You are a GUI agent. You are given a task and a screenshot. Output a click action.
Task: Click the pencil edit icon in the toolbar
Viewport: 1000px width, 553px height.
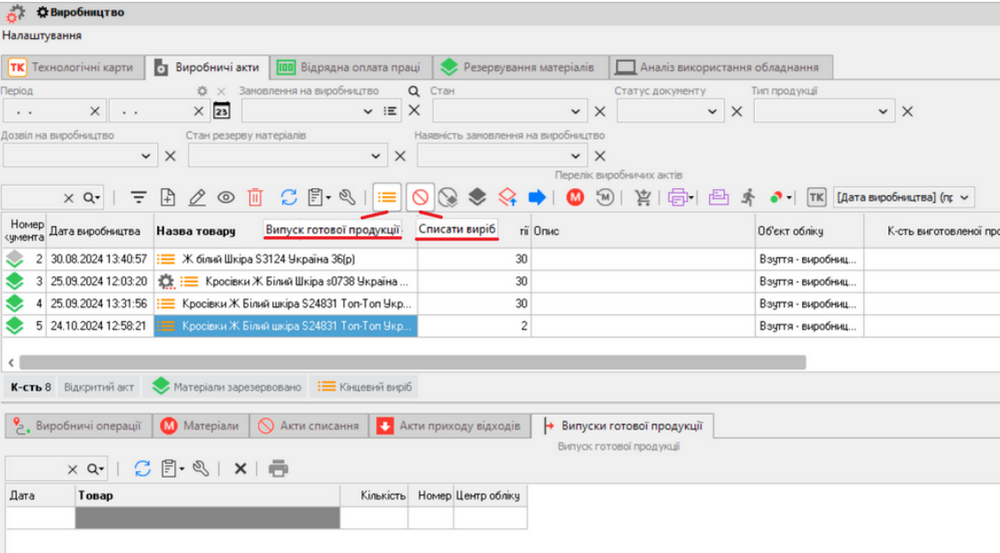tap(197, 198)
